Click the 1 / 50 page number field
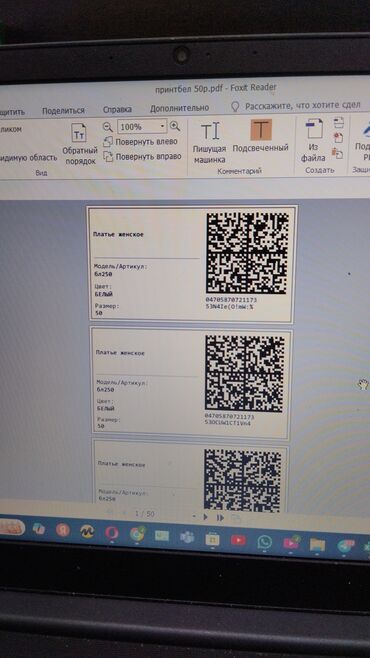 (144, 514)
